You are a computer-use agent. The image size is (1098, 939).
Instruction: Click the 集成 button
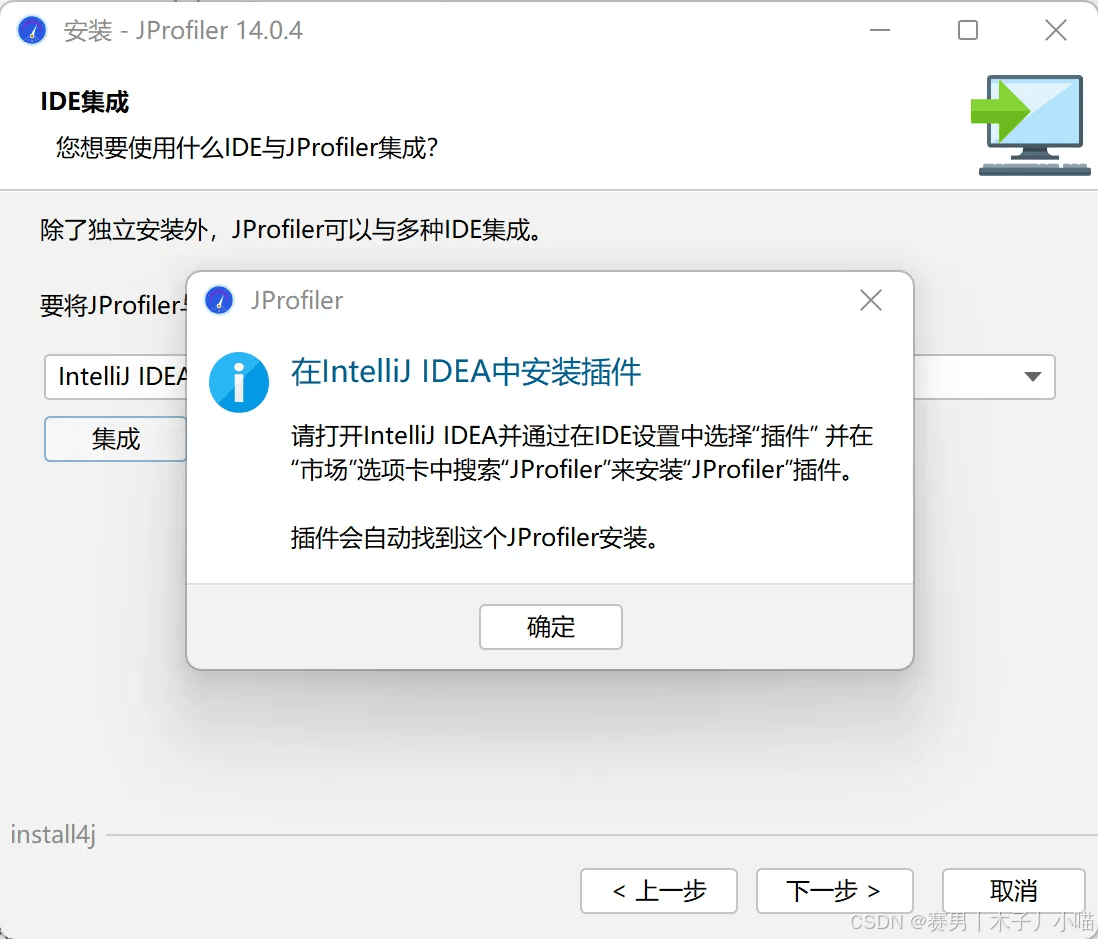[116, 439]
